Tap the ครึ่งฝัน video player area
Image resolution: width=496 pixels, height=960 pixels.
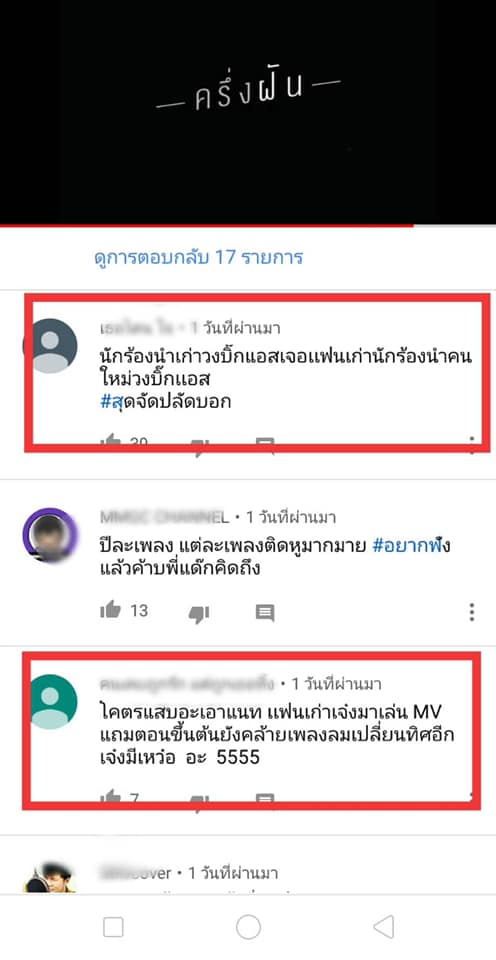click(x=248, y=111)
